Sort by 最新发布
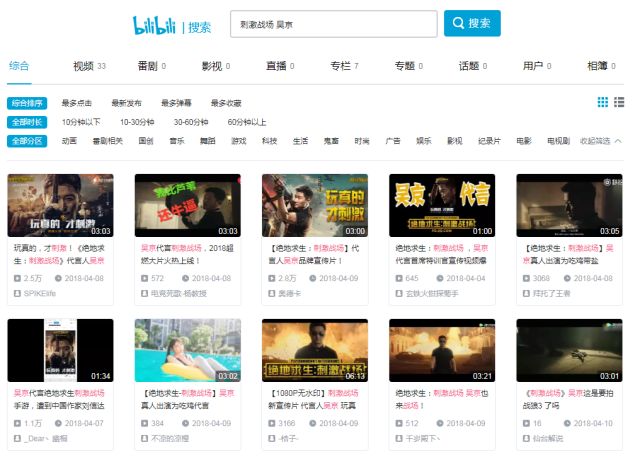640x457 pixels. click(x=127, y=103)
